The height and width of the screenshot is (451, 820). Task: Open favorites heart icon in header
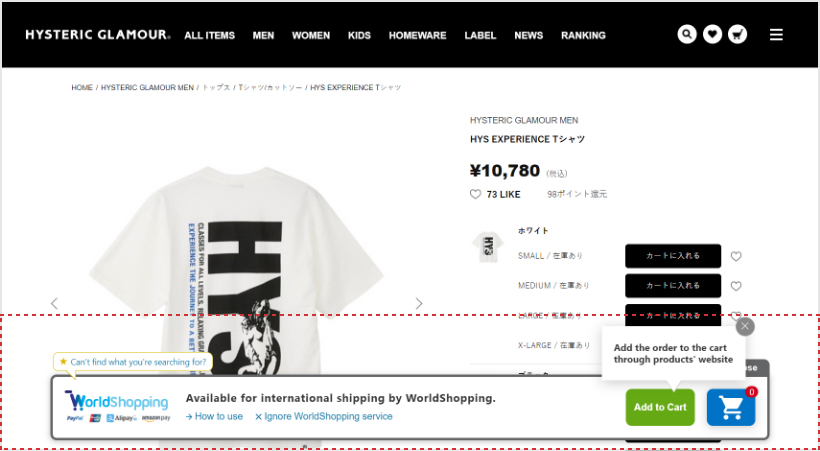coord(712,35)
